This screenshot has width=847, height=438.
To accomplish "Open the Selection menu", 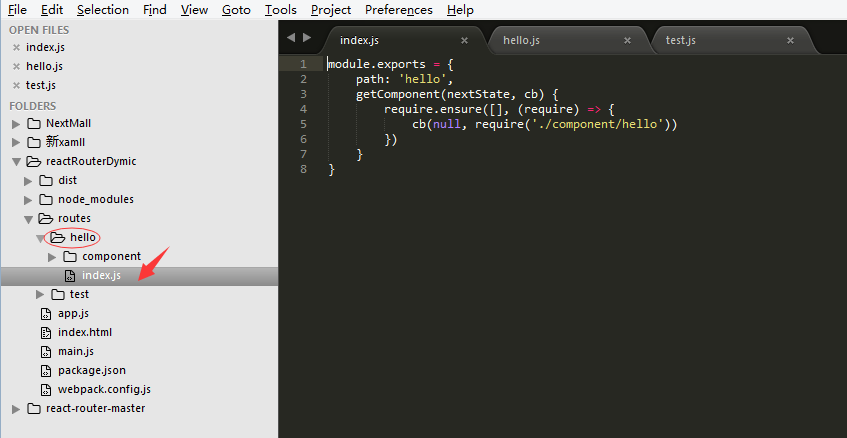I will click(103, 10).
